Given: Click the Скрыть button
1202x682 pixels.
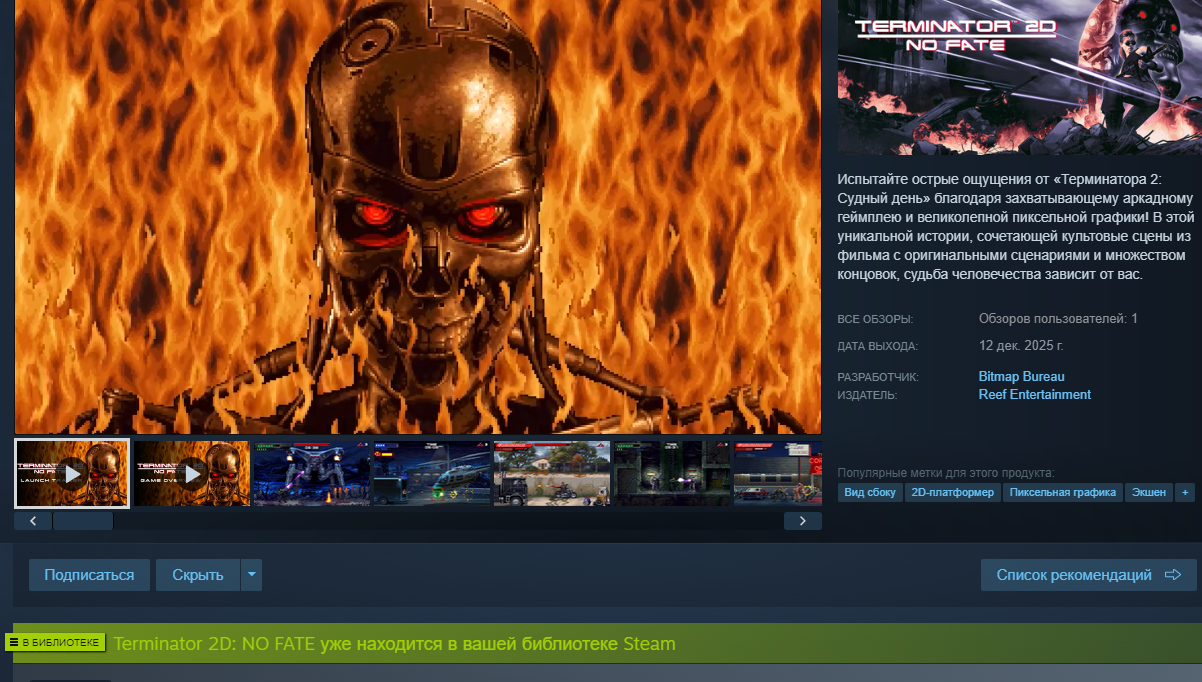Looking at the screenshot, I should pyautogui.click(x=197, y=575).
